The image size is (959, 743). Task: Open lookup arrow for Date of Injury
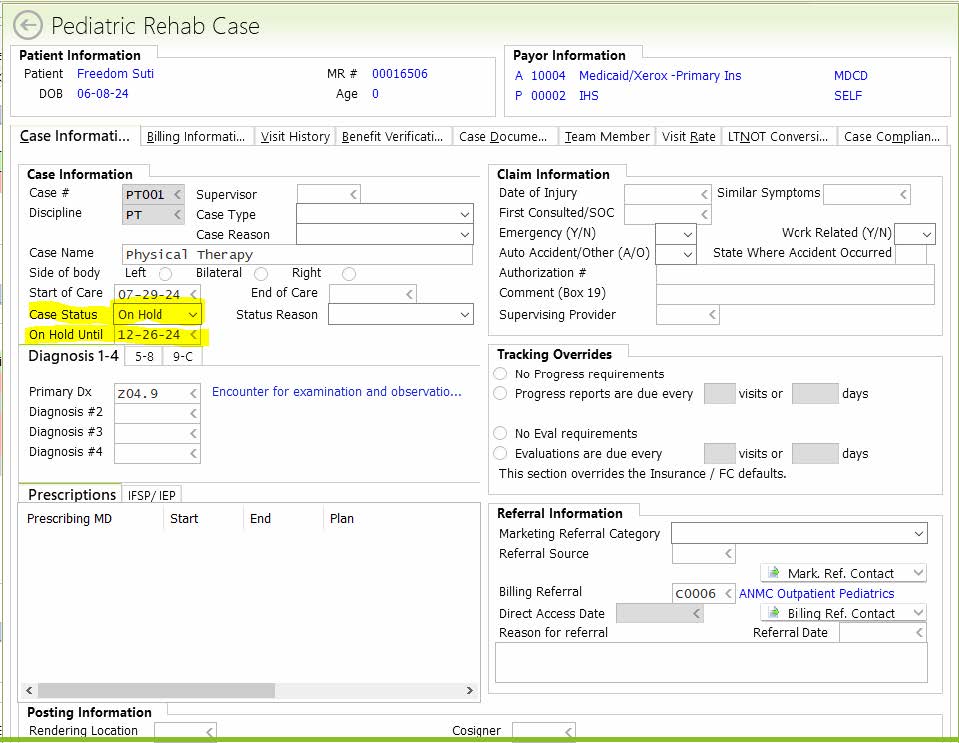[703, 194]
